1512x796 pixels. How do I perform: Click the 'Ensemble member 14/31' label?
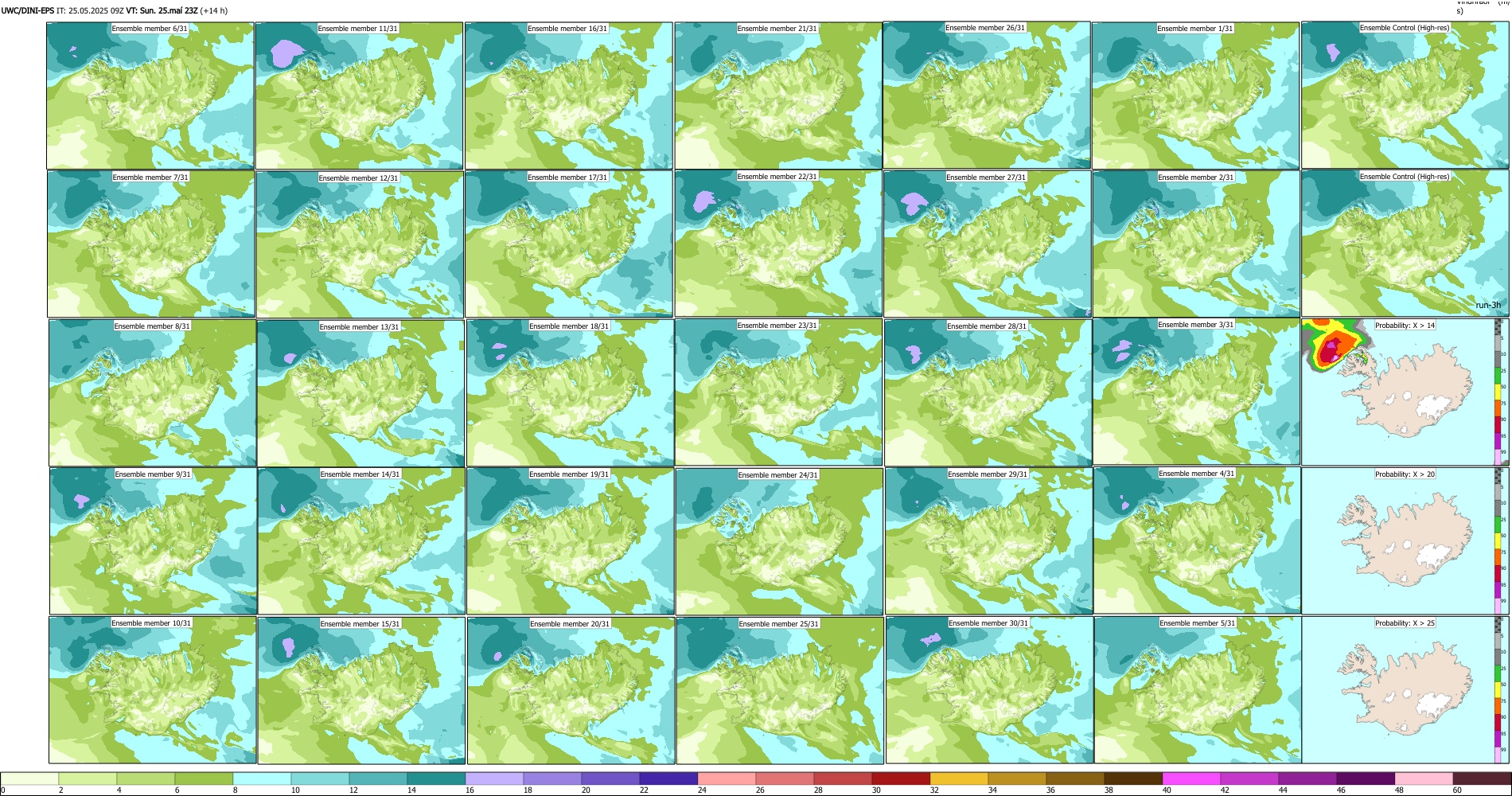[360, 474]
